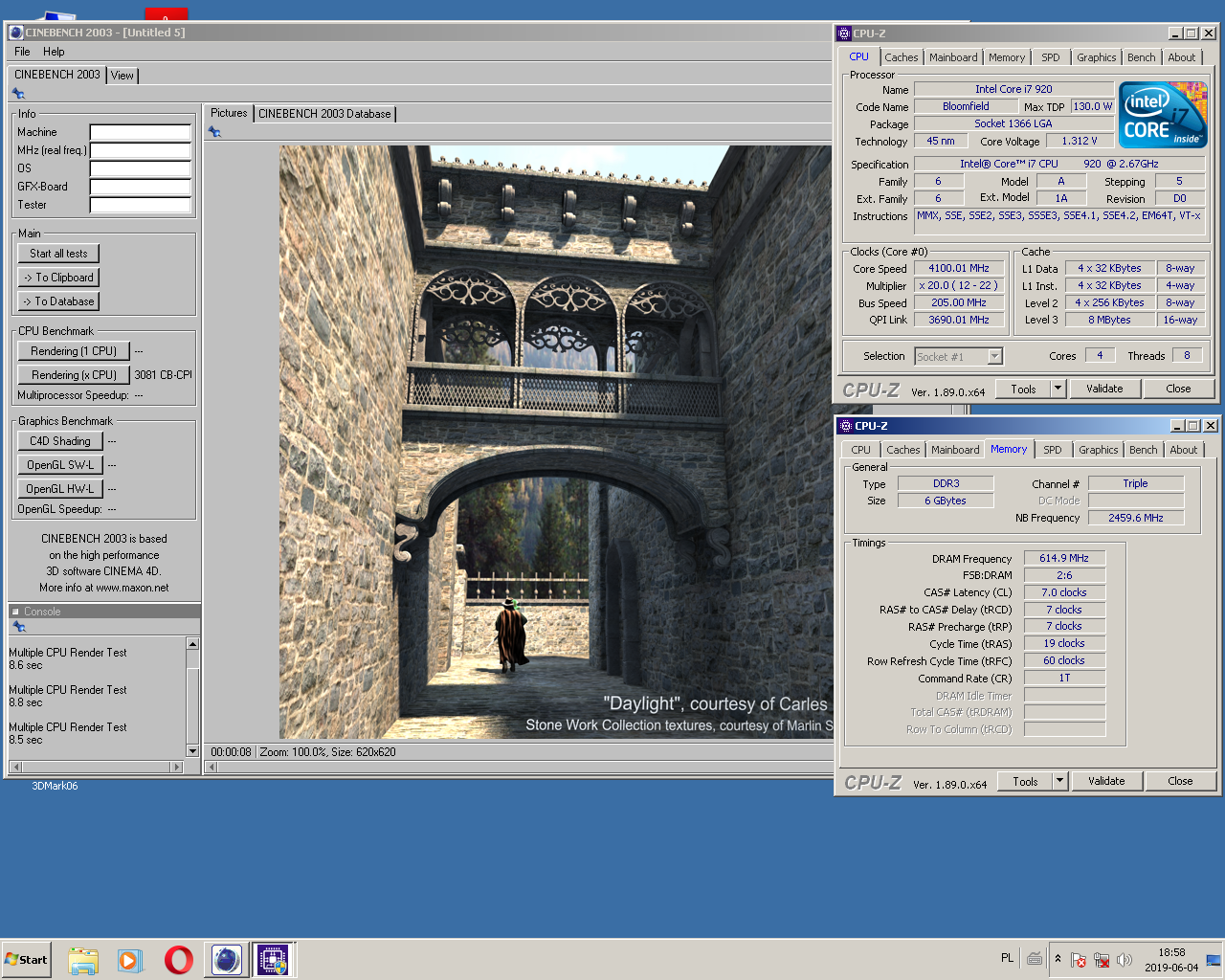Click the Console panel header icon
1225x980 pixels.
tap(15, 612)
